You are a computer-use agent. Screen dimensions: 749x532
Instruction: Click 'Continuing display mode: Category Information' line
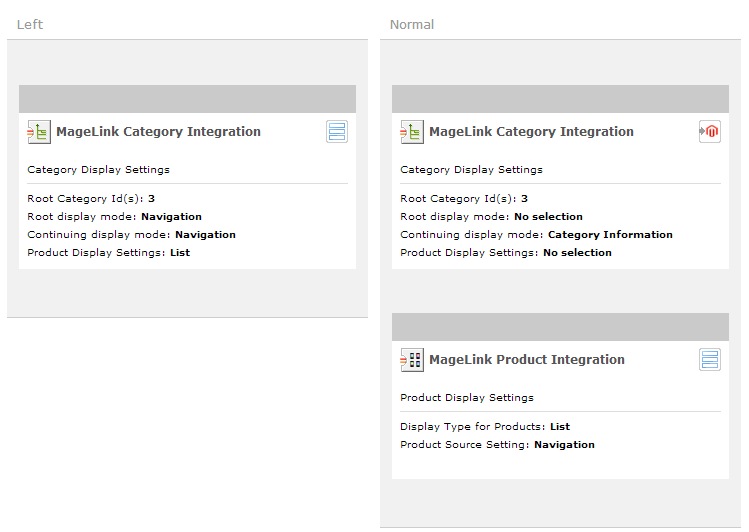pyautogui.click(x=536, y=235)
